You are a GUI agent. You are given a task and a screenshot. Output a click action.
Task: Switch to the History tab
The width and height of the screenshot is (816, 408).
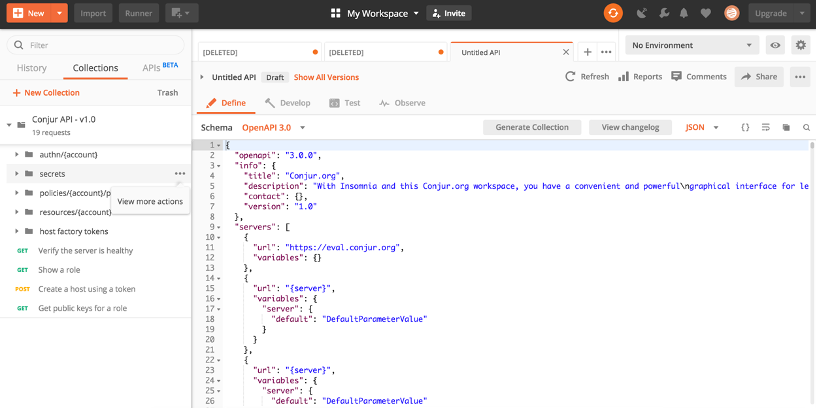point(32,68)
